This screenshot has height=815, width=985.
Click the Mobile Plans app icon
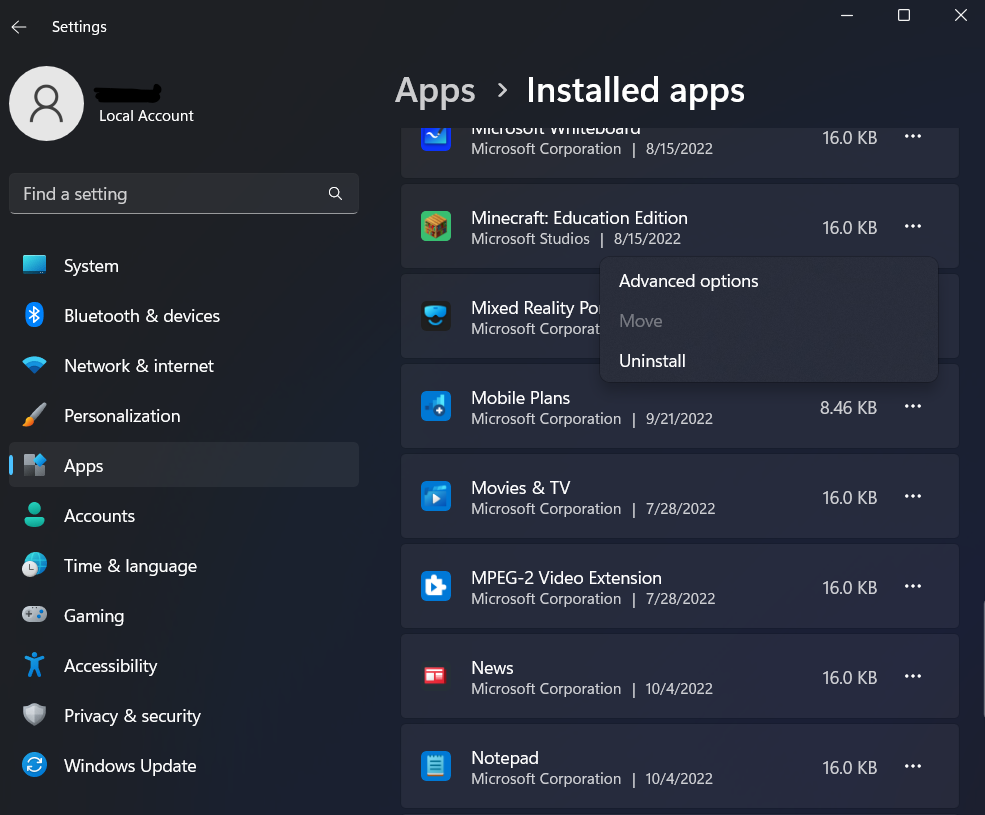(436, 407)
